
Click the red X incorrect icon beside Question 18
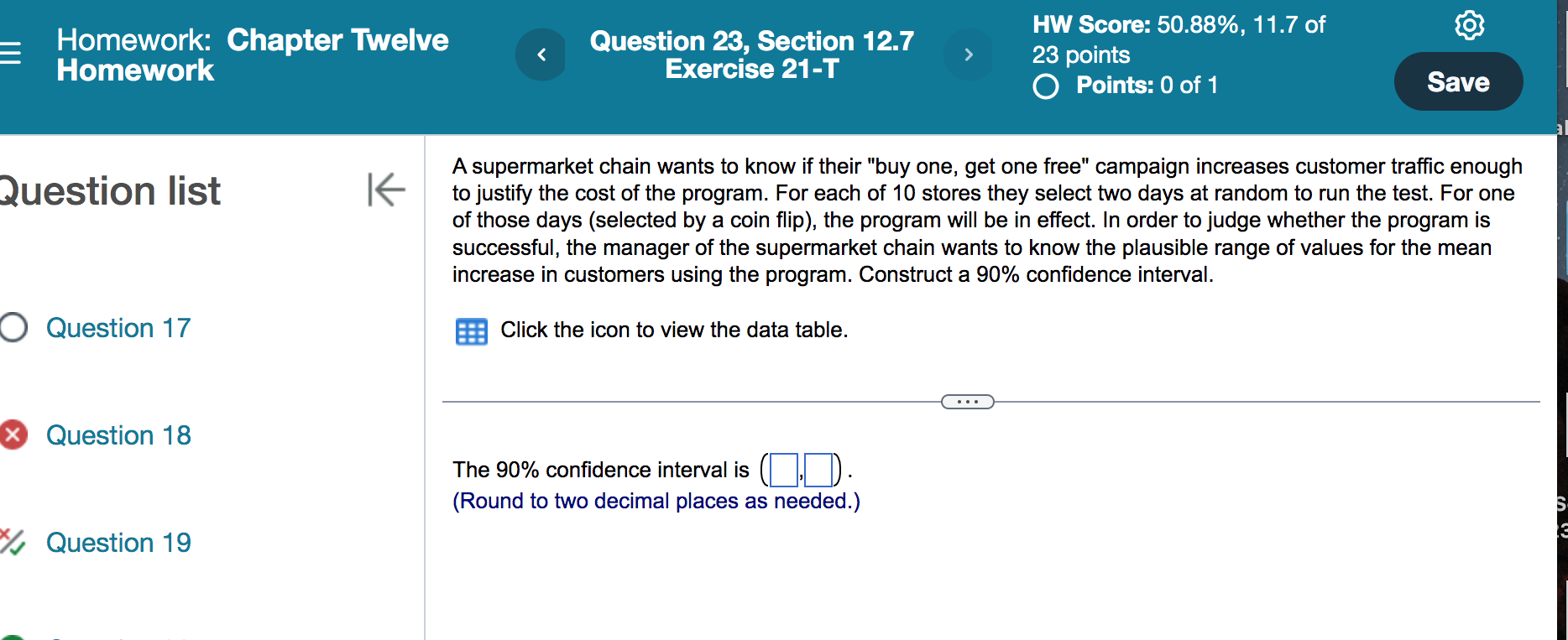click(12, 435)
